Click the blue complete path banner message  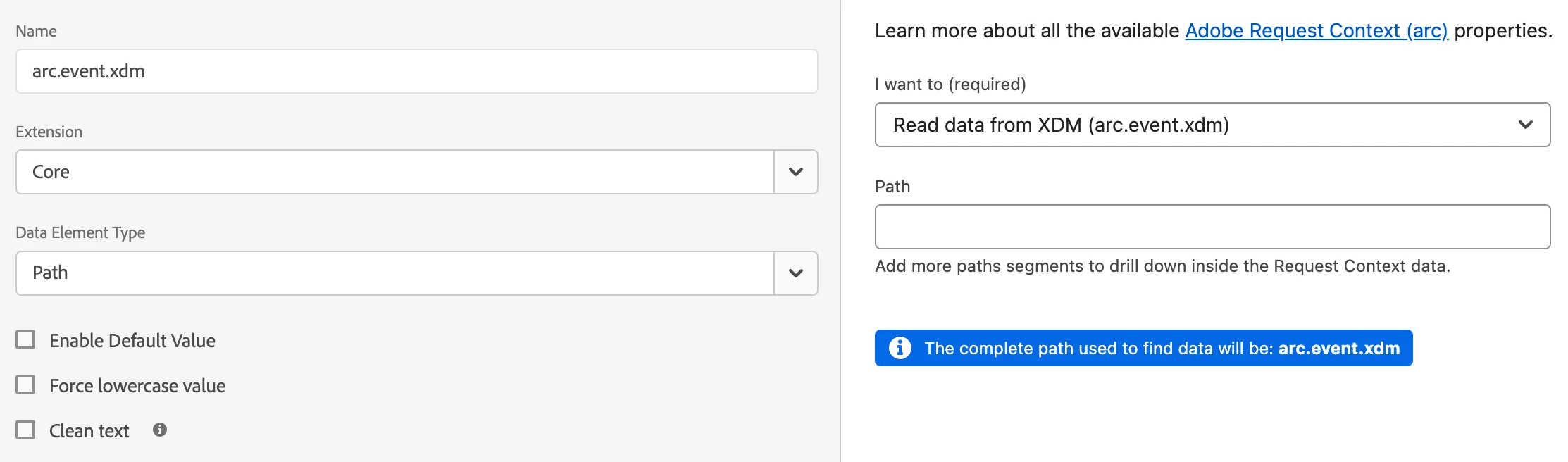[1161, 348]
